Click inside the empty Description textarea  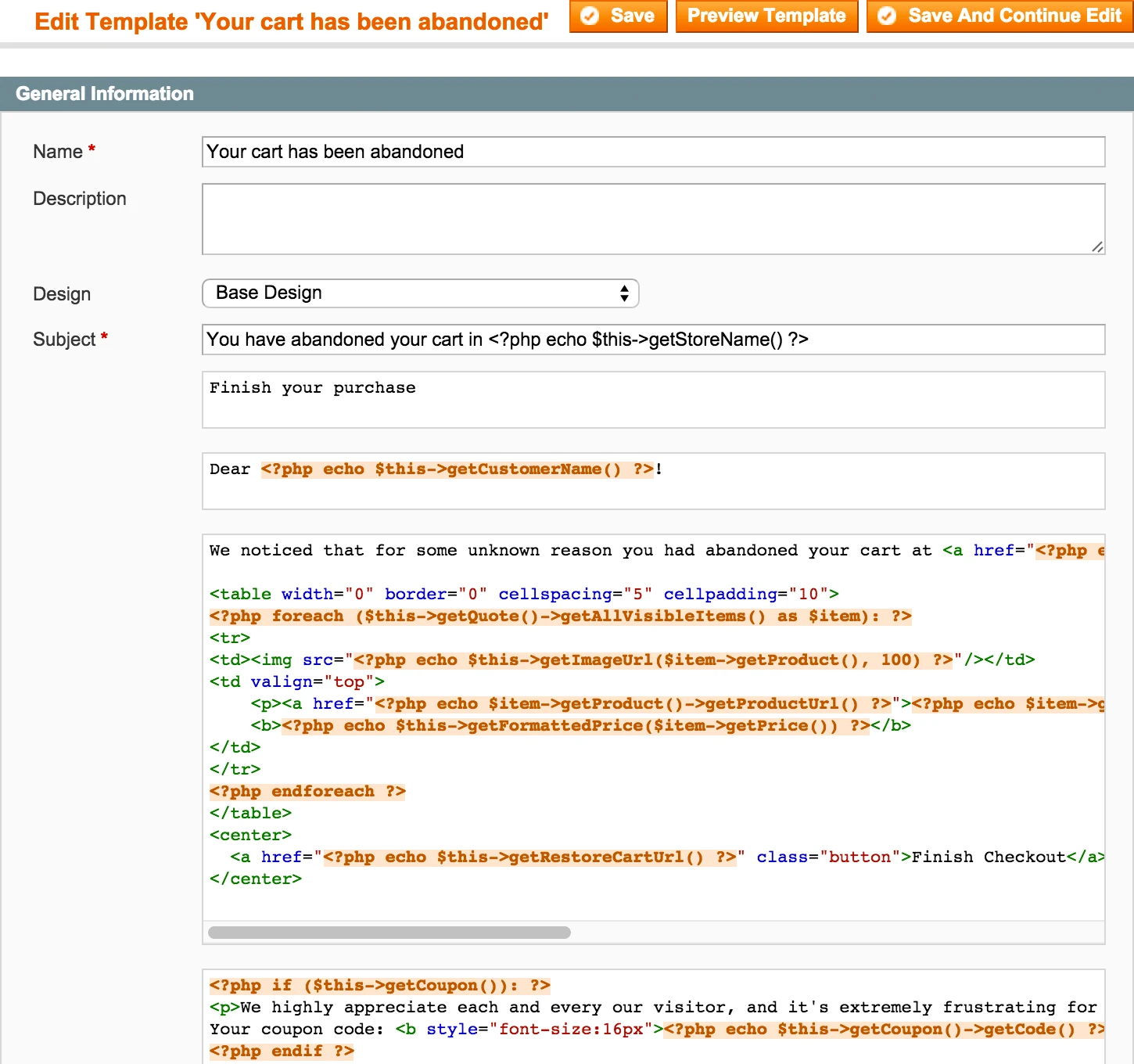point(653,219)
